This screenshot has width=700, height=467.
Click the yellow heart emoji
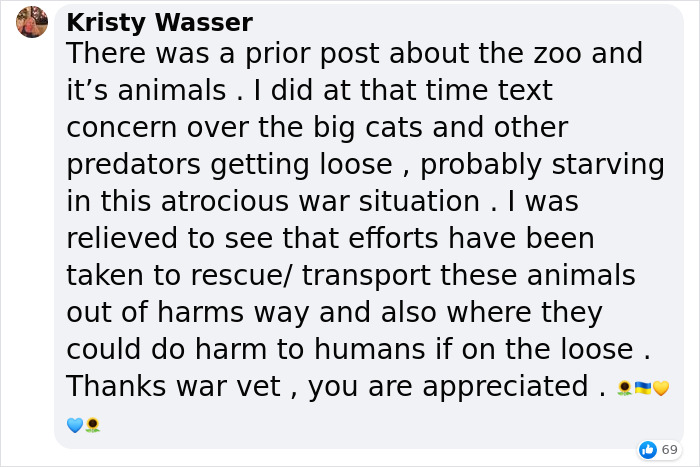click(661, 388)
